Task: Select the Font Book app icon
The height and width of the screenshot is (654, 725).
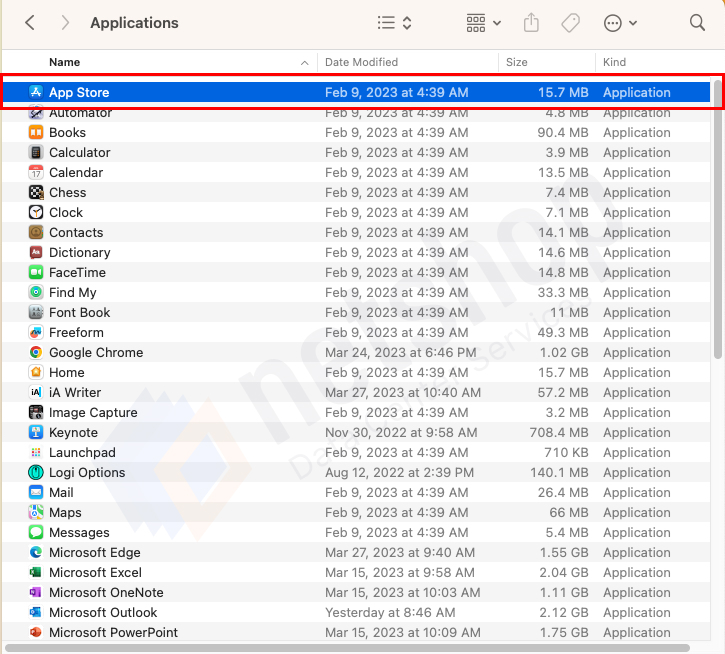Action: click(x=36, y=312)
